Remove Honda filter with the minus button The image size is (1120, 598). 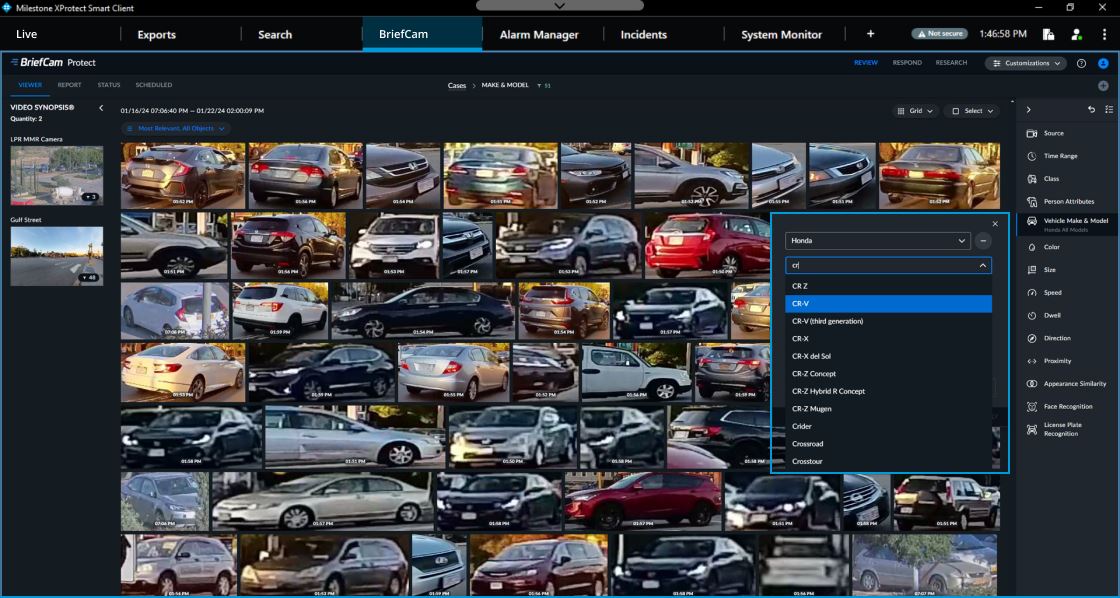(984, 241)
